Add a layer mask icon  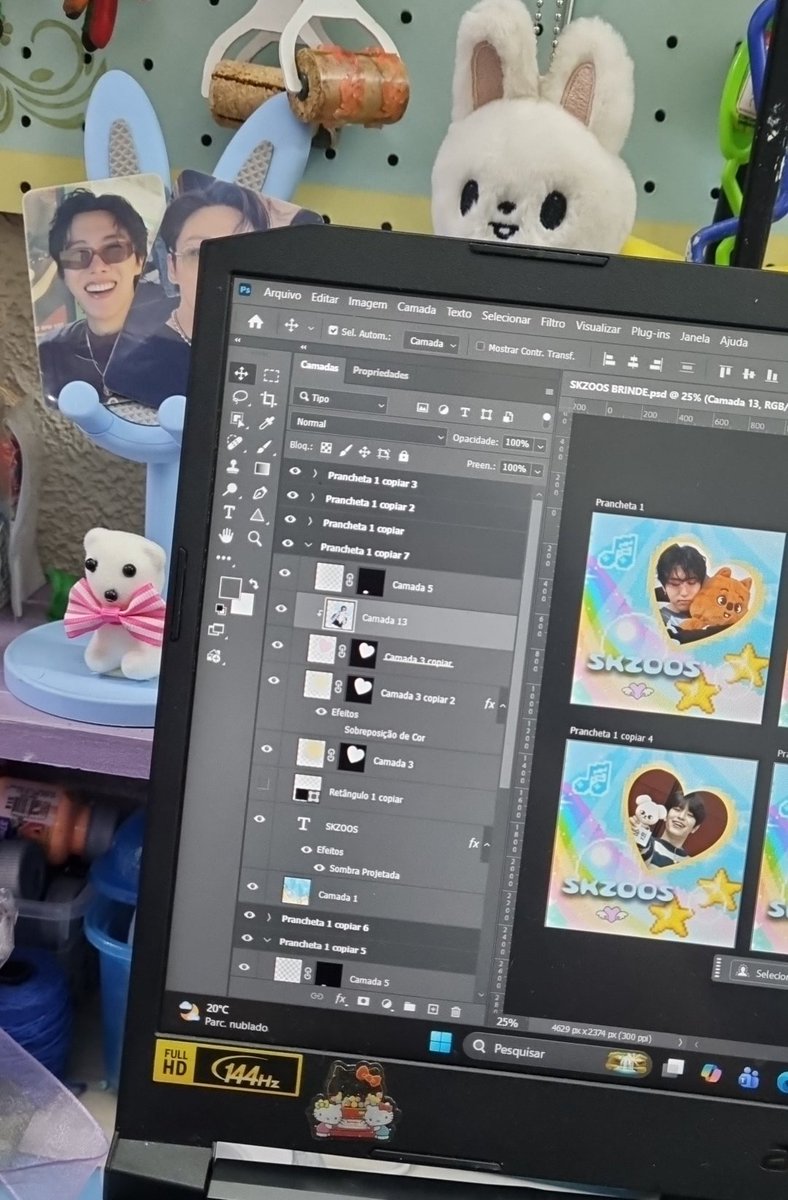tap(363, 1001)
